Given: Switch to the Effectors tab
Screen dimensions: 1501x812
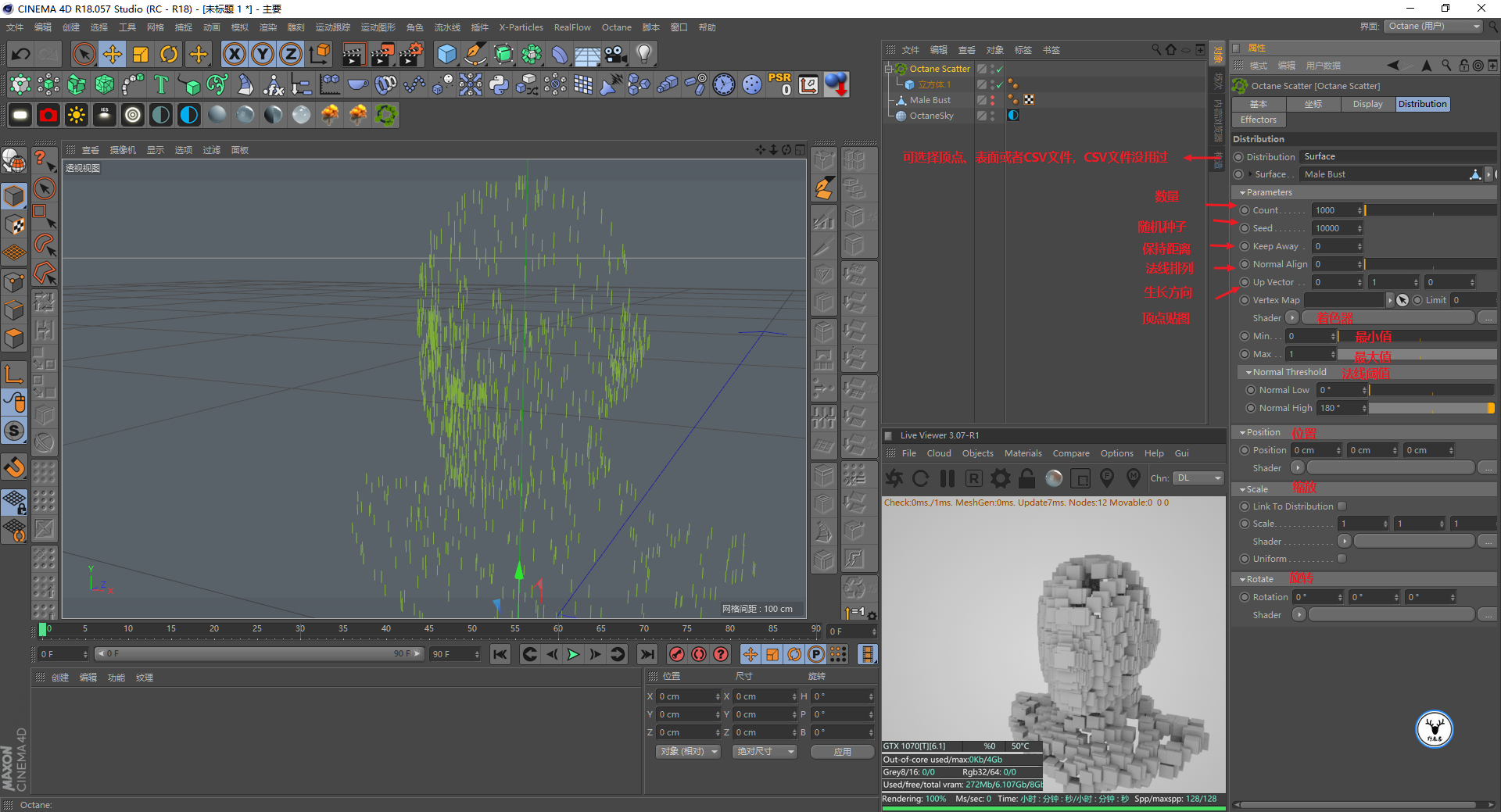Looking at the screenshot, I should [x=1258, y=120].
